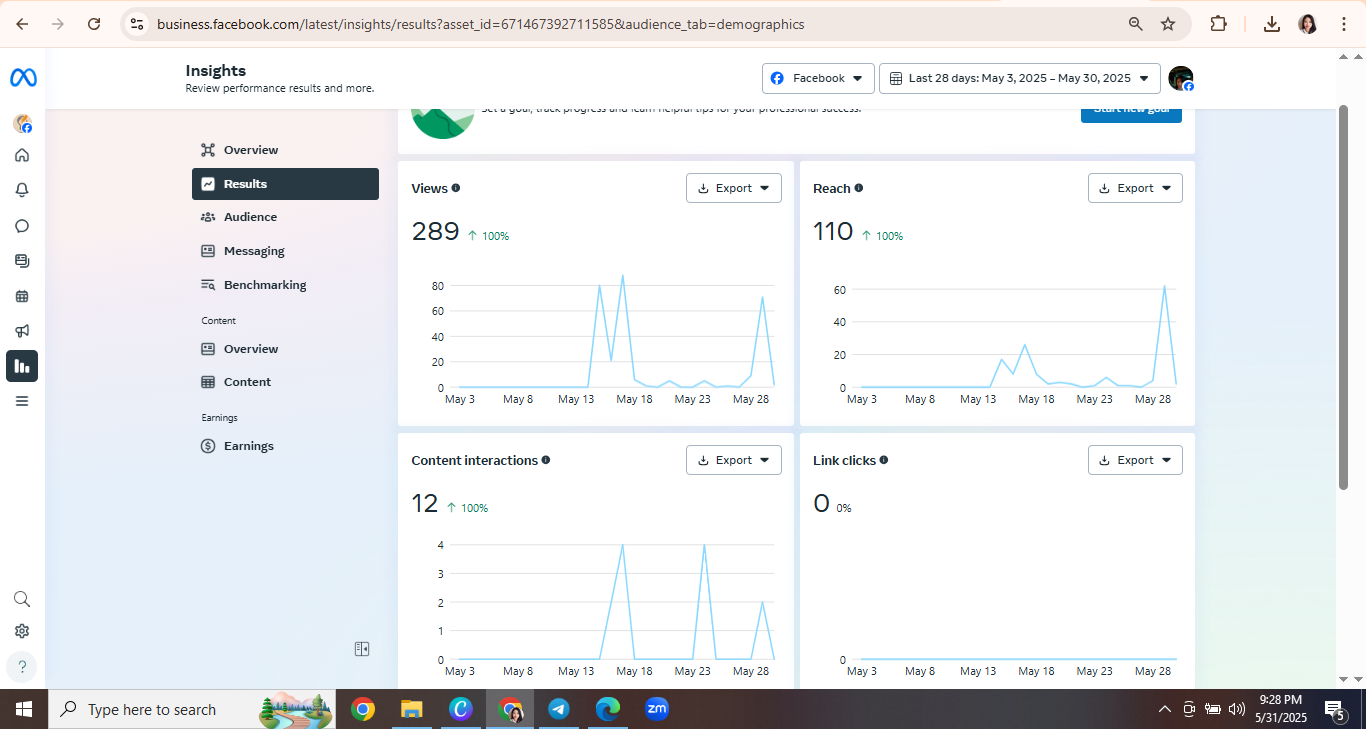Image resolution: width=1366 pixels, height=729 pixels.
Task: Open Chrome profile avatar in toolbar
Action: (x=1307, y=24)
